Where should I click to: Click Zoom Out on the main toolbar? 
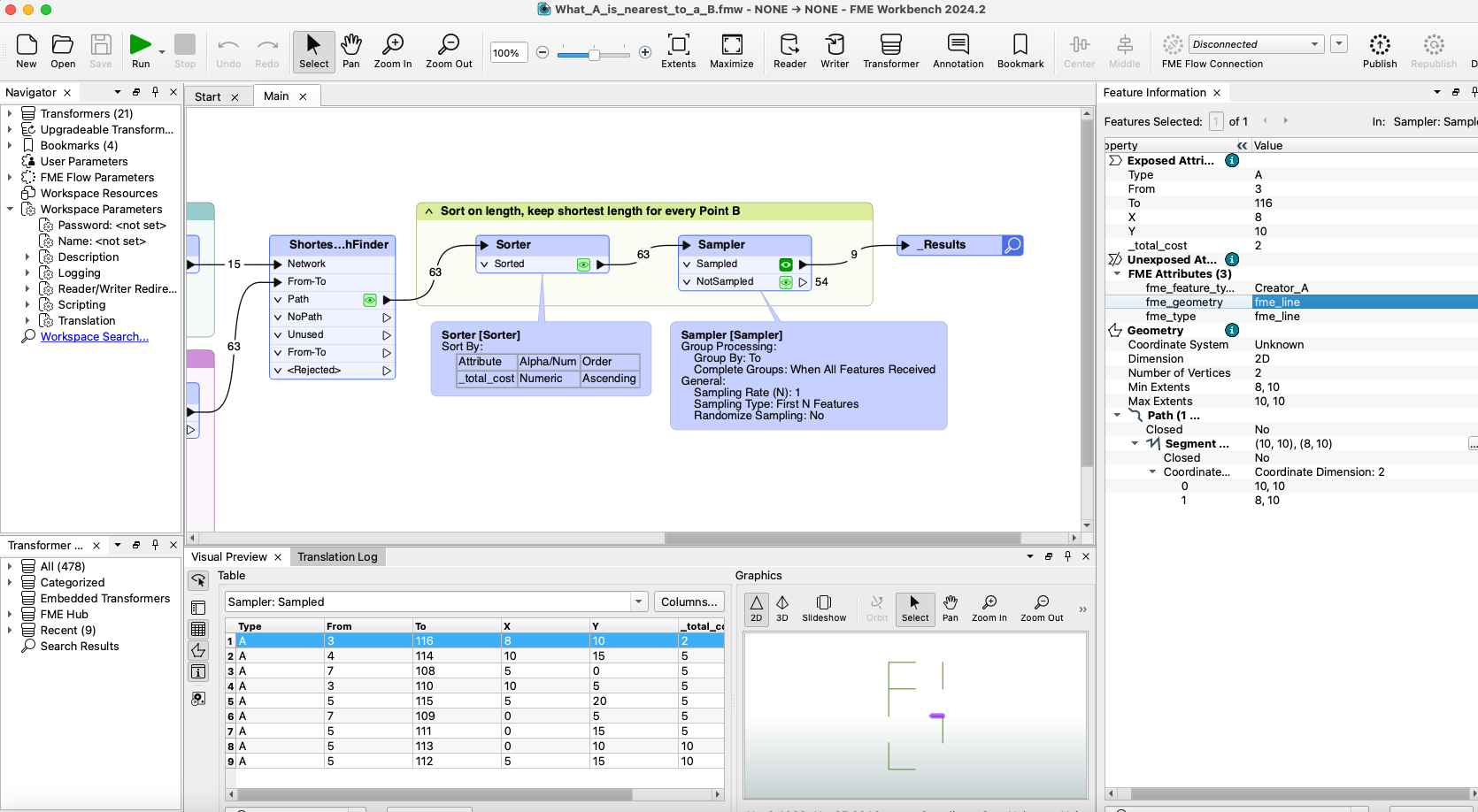[449, 51]
